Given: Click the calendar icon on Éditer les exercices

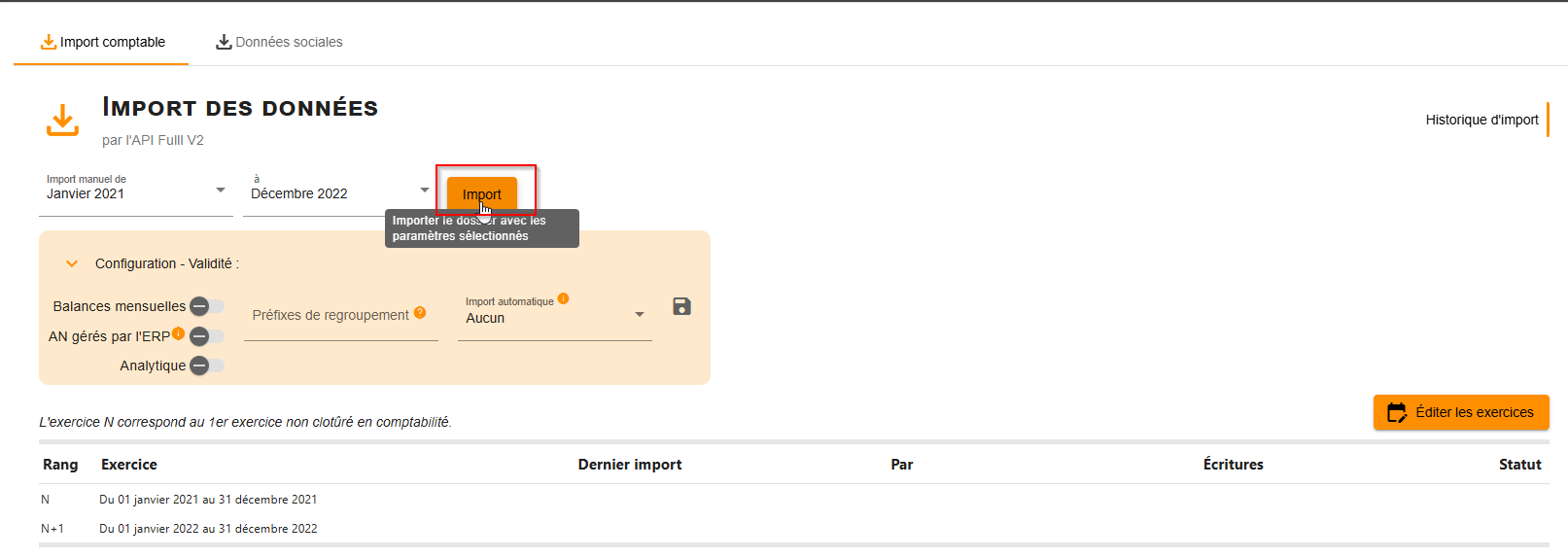Looking at the screenshot, I should click(x=1396, y=413).
